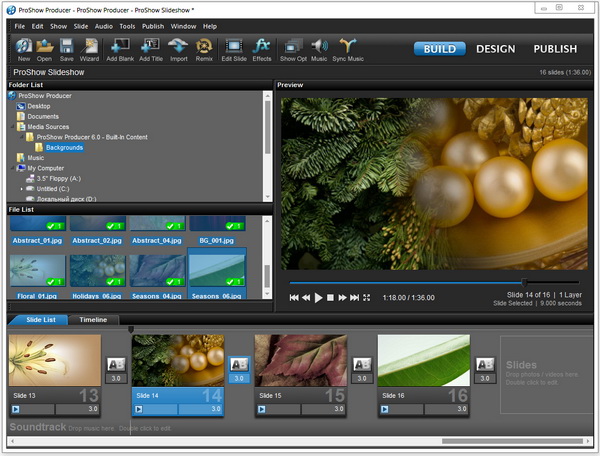Fast forward the preview

coord(342,298)
